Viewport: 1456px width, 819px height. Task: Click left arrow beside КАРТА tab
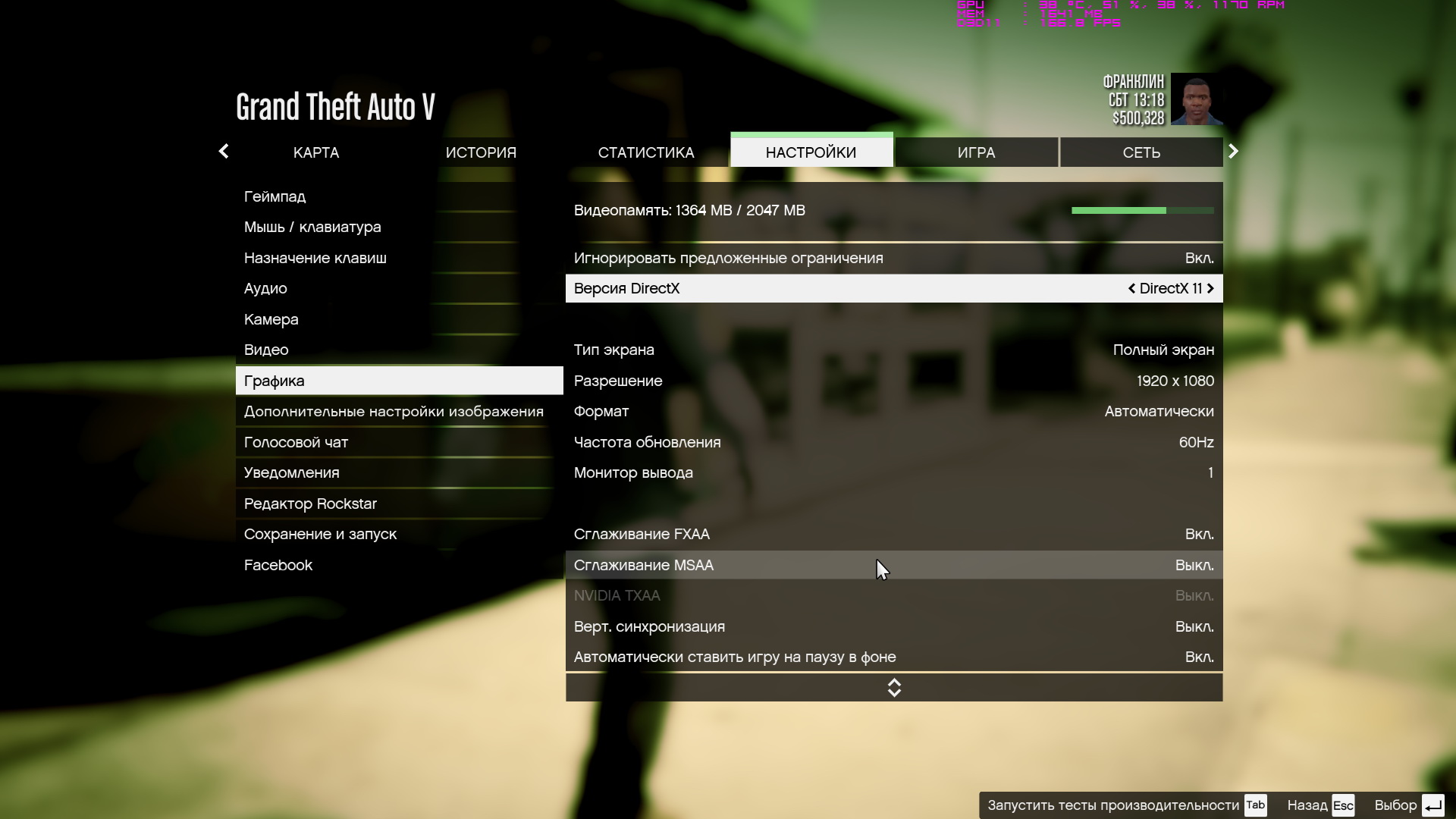click(224, 152)
